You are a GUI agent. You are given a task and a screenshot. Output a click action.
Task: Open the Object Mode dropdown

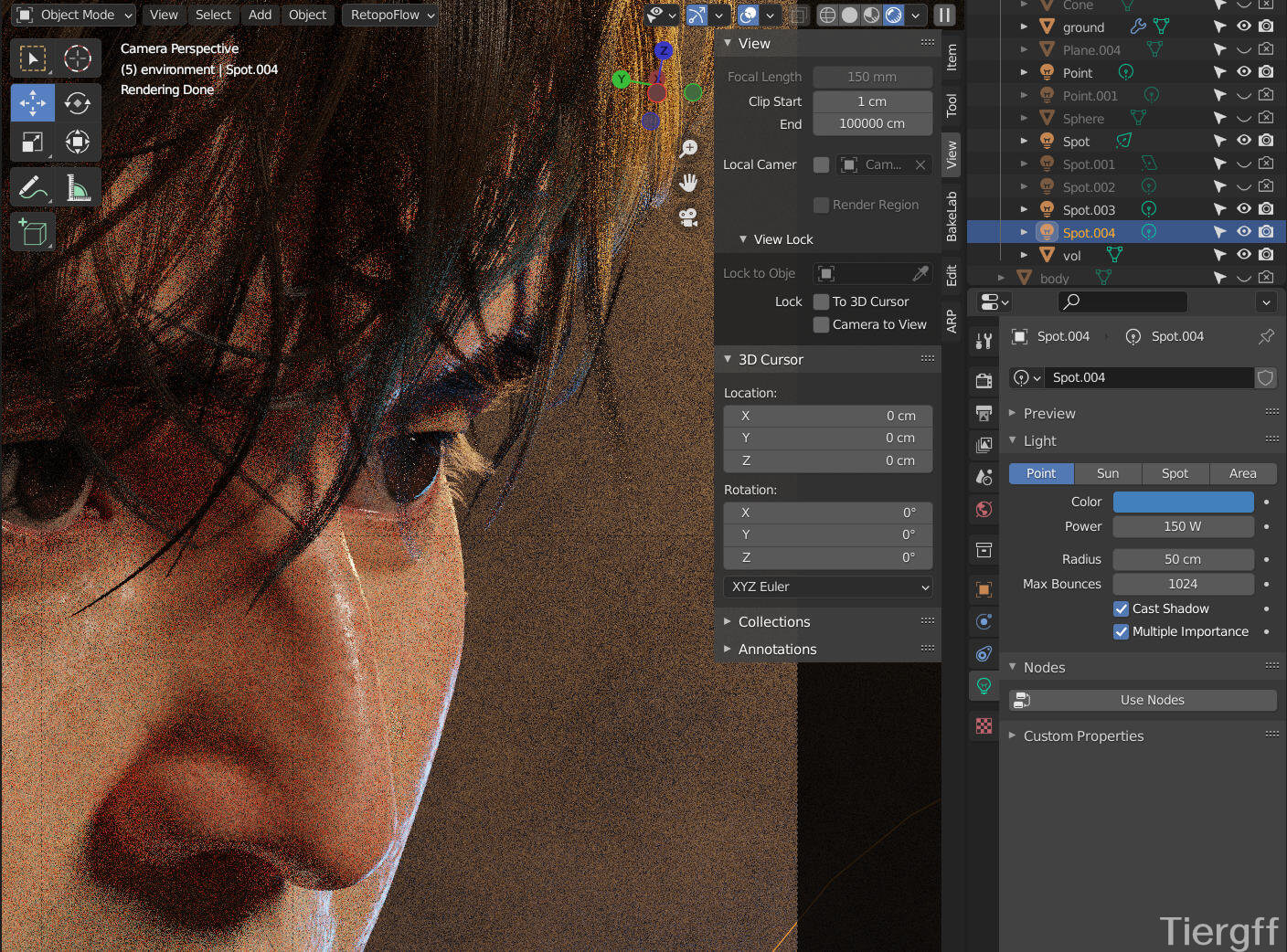pyautogui.click(x=76, y=15)
